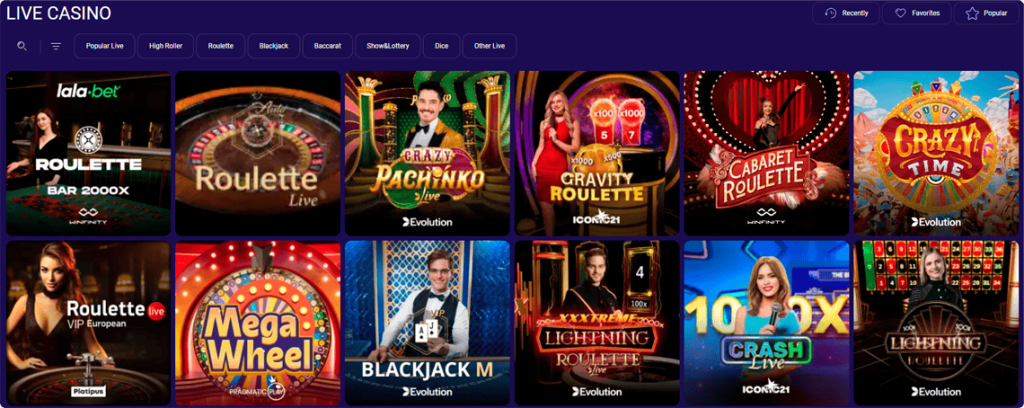Click the Popular star icon
The width and height of the screenshot is (1024, 408).
972,13
